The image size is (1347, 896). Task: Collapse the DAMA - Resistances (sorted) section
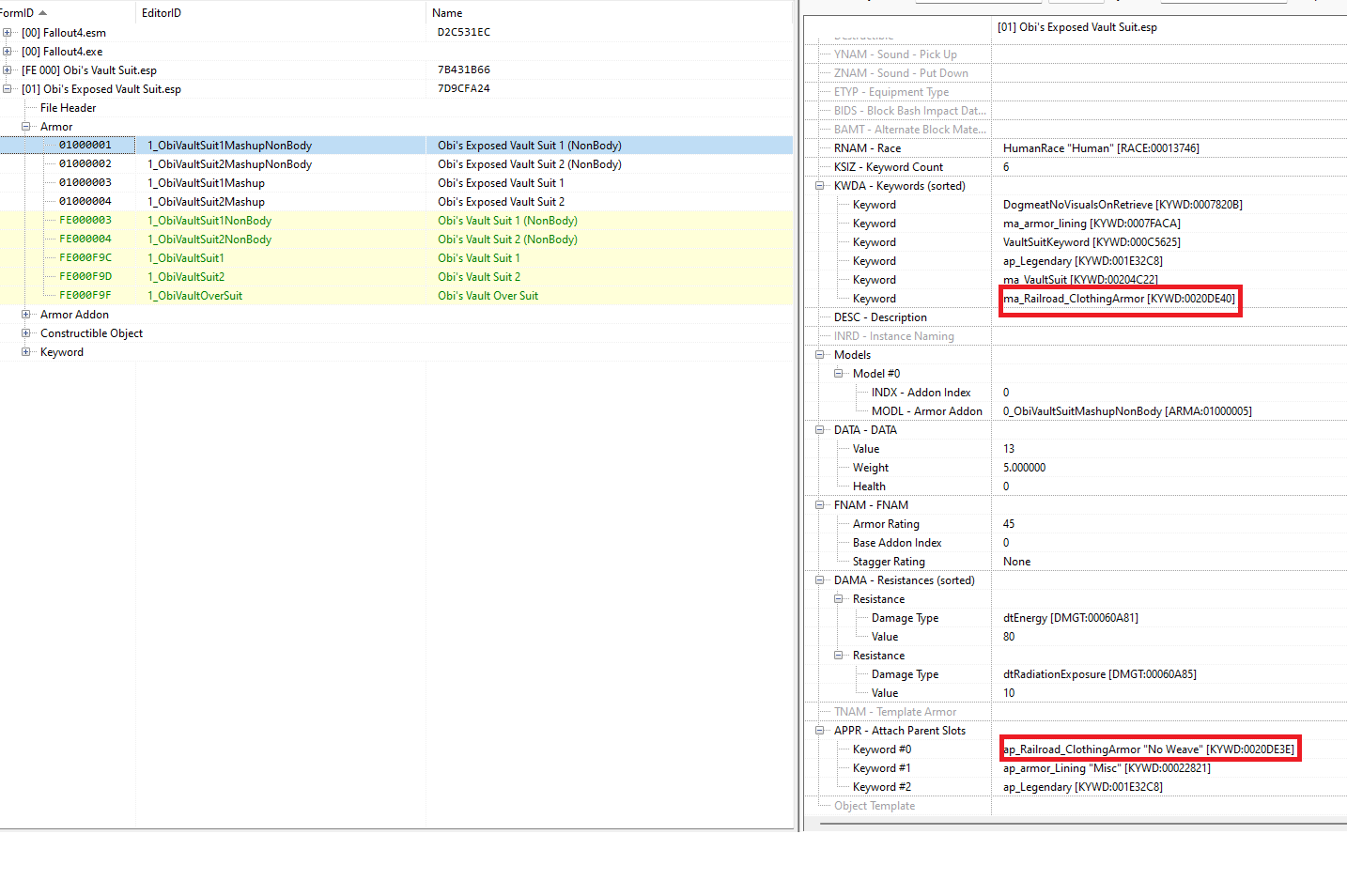820,580
